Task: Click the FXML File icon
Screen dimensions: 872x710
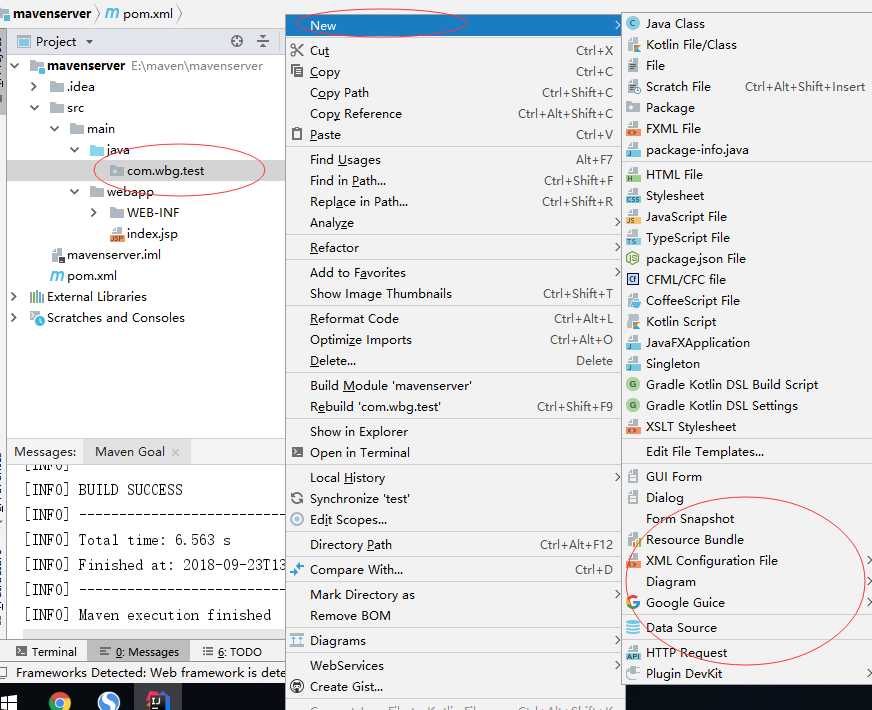Action: click(x=633, y=128)
